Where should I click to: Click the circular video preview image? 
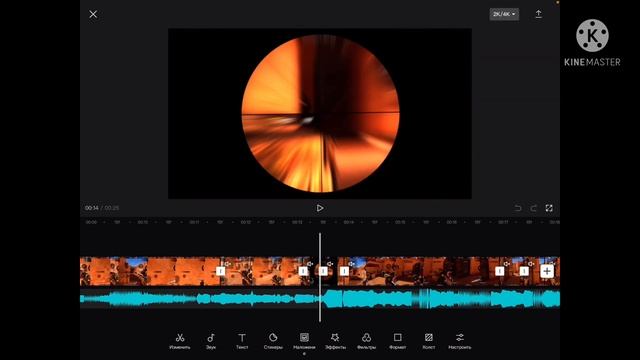click(x=320, y=113)
